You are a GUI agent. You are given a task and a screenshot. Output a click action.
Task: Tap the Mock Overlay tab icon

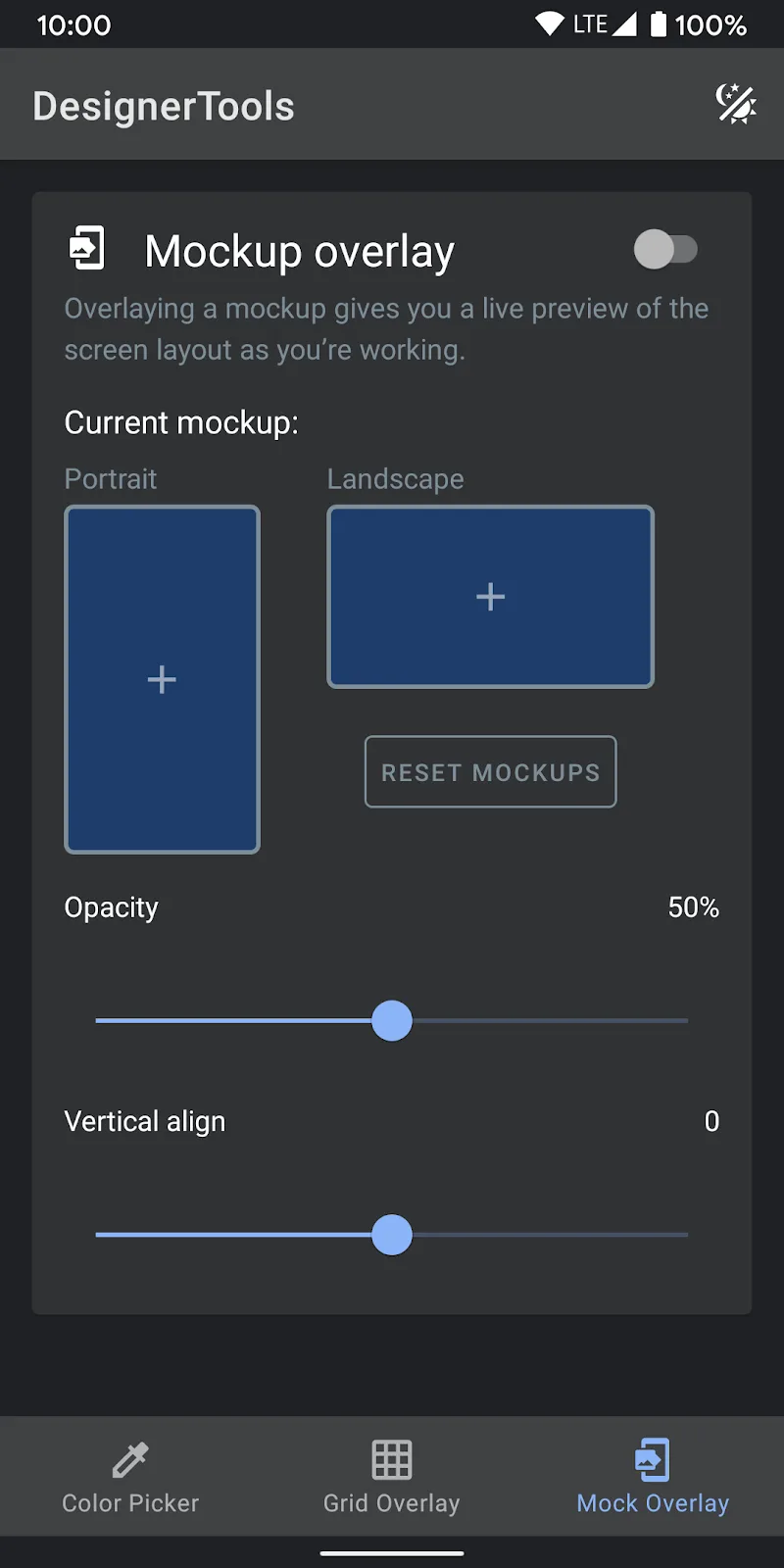point(653,1459)
